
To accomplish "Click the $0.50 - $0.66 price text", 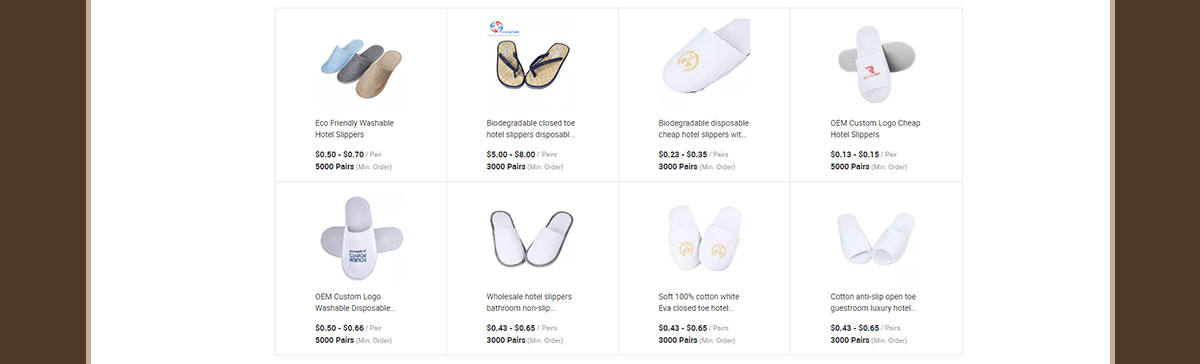I will 339,328.
